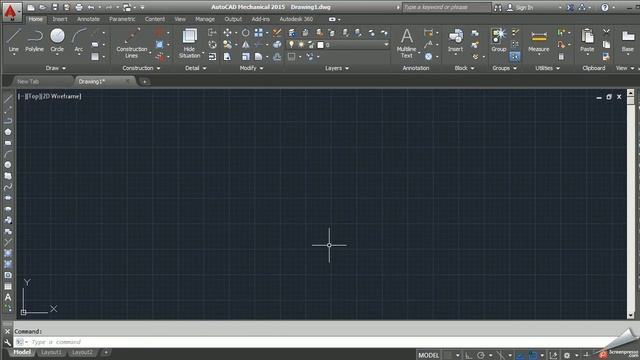
Task: Expand the Detail panel
Action: 196,68
